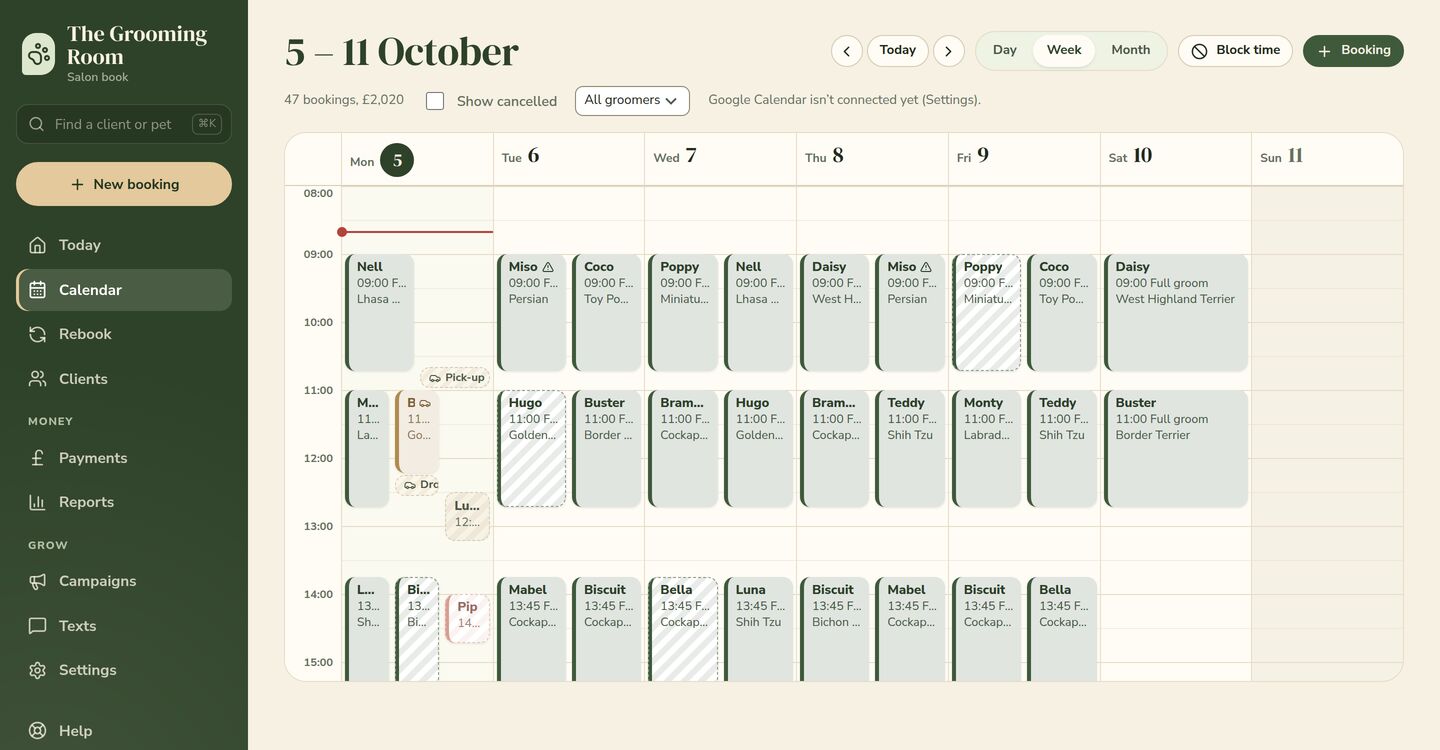
Task: Click the Campaigns megaphone icon
Action: coord(37,581)
